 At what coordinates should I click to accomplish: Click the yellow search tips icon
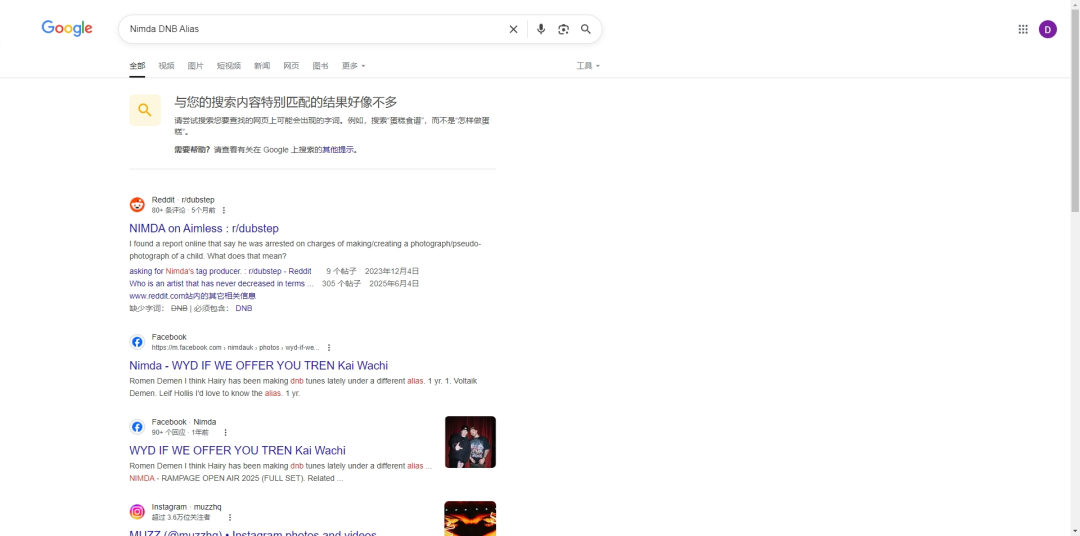(145, 110)
